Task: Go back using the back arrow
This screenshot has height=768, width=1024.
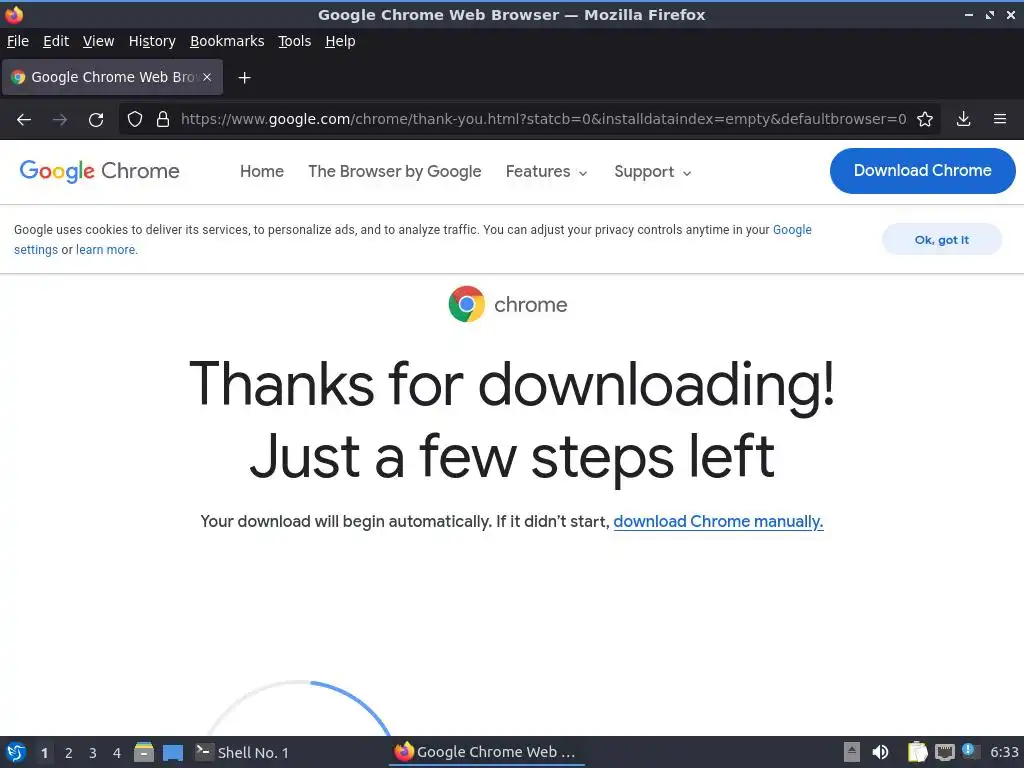Action: click(24, 120)
